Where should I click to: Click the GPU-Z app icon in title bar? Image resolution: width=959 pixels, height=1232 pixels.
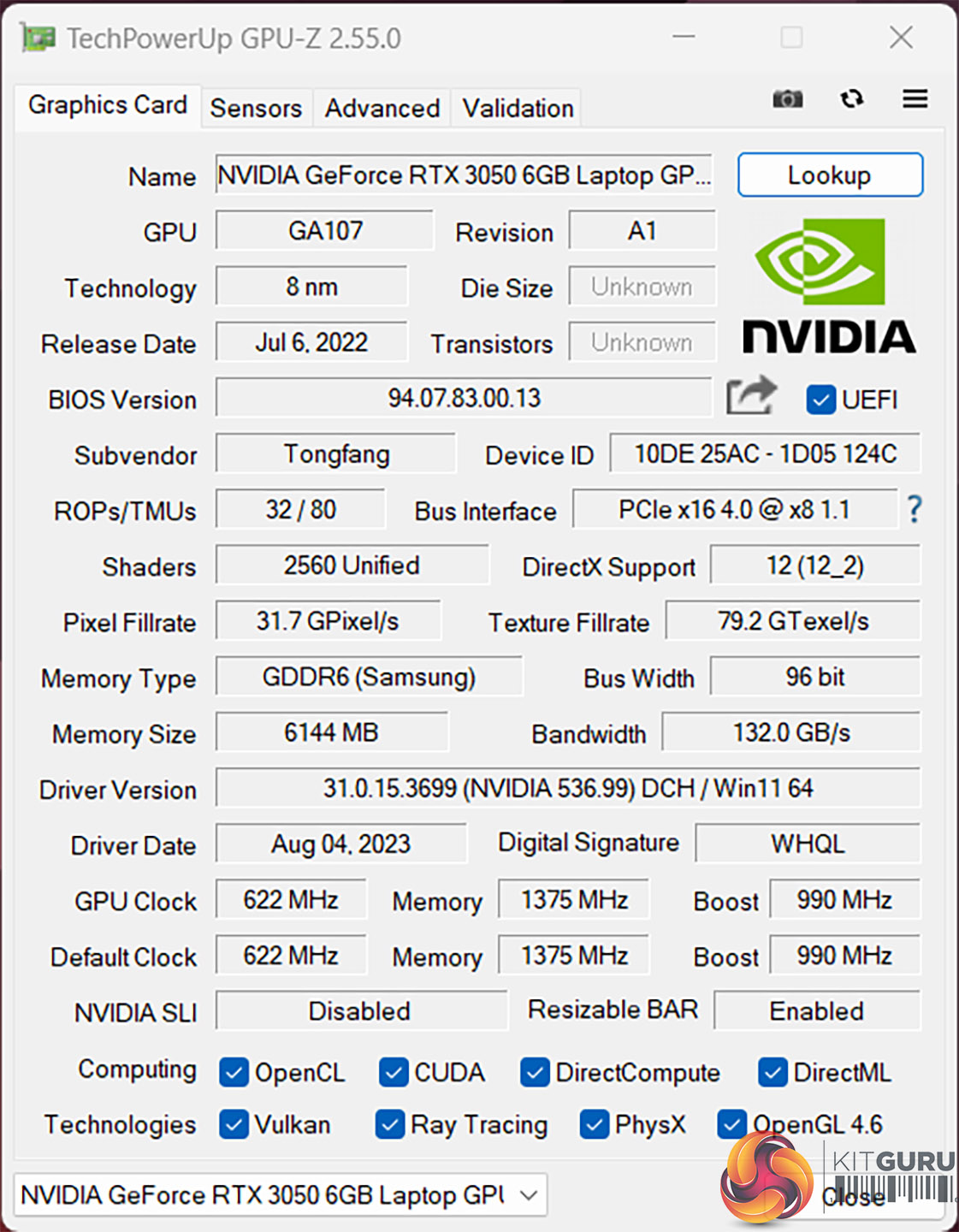point(38,38)
